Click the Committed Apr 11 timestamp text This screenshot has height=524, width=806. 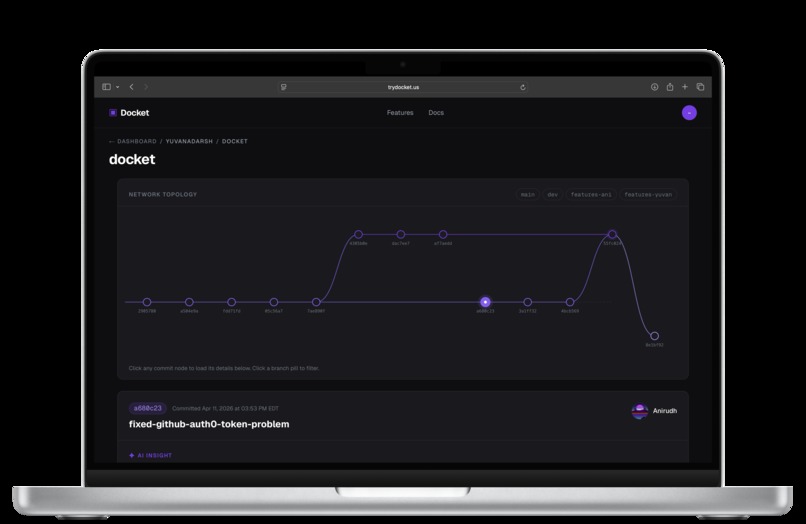[x=225, y=408]
